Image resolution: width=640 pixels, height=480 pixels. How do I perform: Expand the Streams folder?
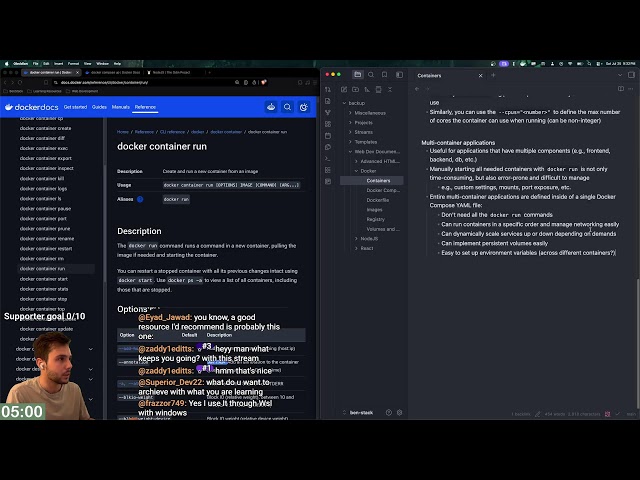(350, 132)
